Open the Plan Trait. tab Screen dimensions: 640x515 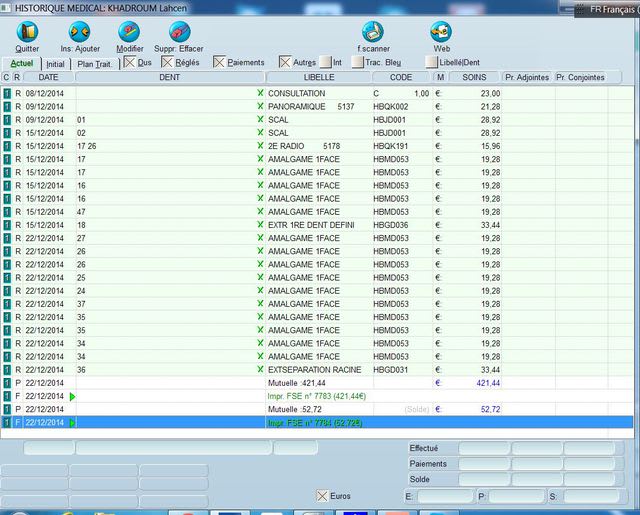95,64
